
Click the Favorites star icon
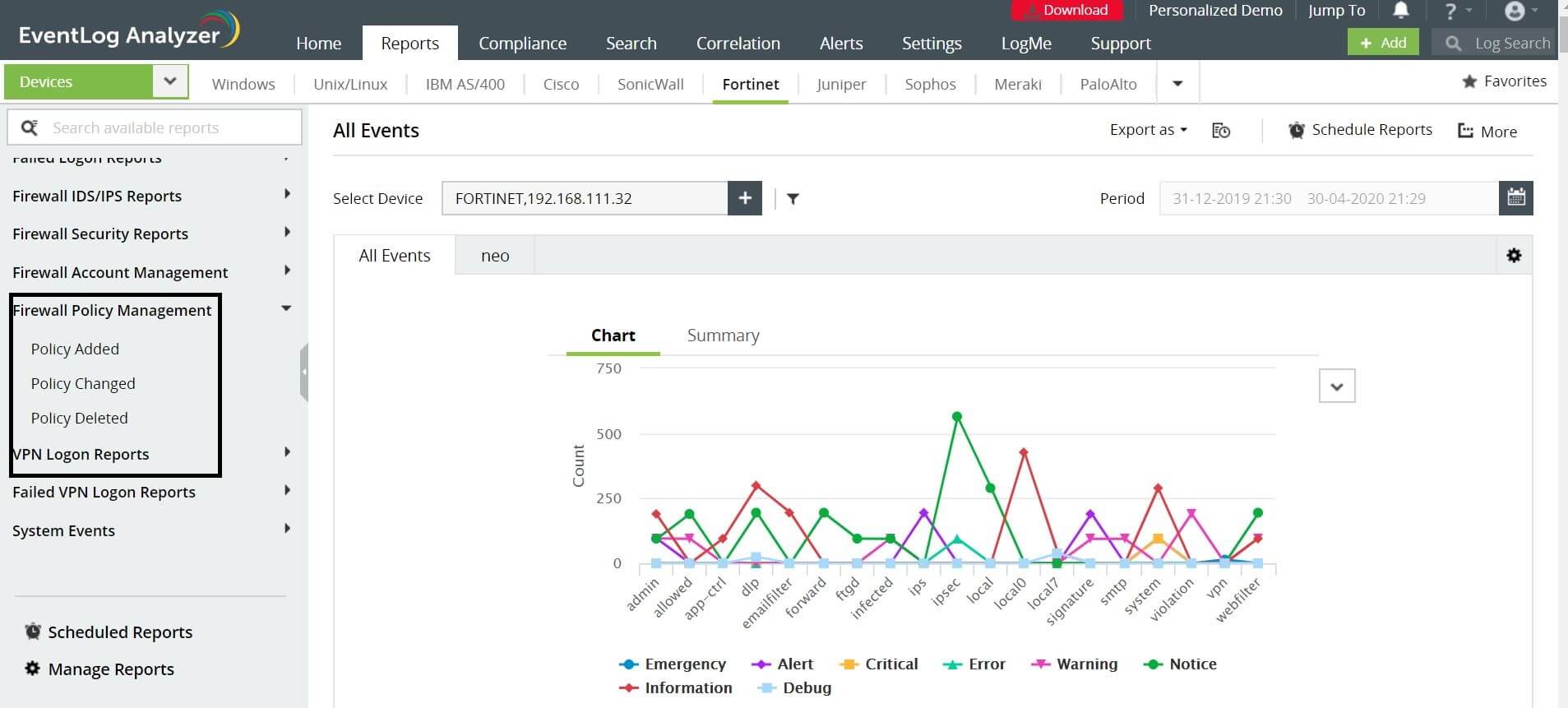pos(1469,81)
